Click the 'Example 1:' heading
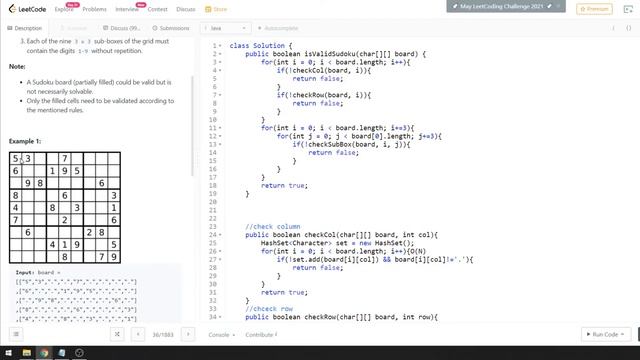The width and height of the screenshot is (640, 360). (x=25, y=141)
